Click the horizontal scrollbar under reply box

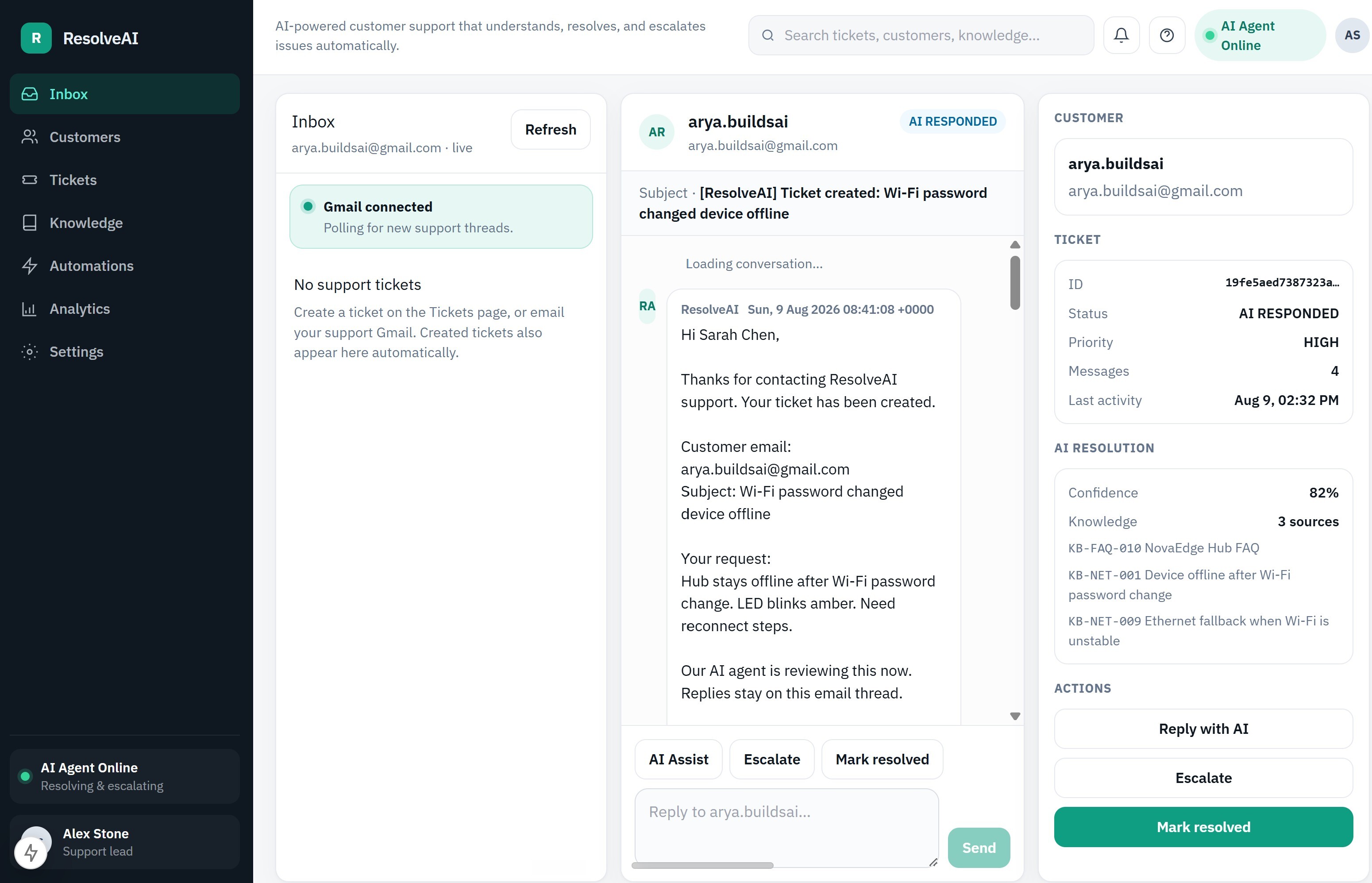click(702, 865)
